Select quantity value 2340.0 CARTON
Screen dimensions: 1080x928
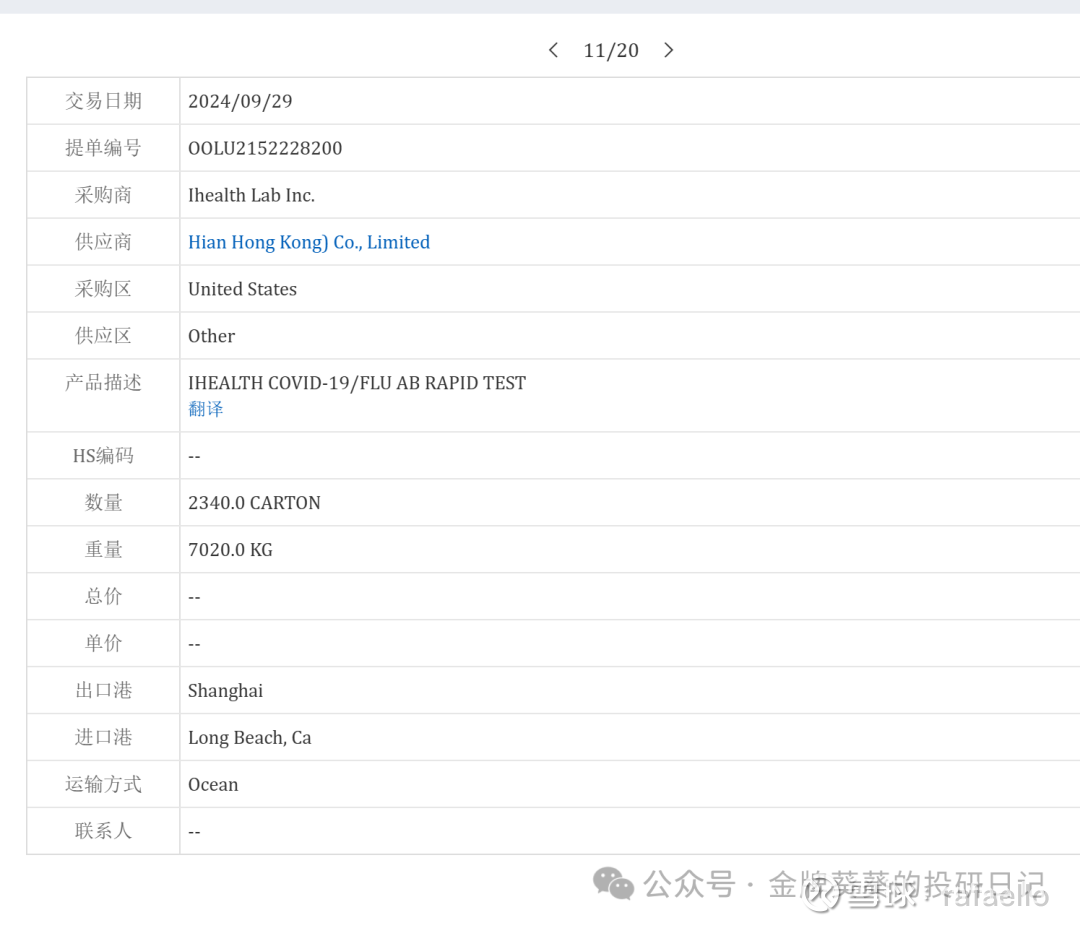254,503
